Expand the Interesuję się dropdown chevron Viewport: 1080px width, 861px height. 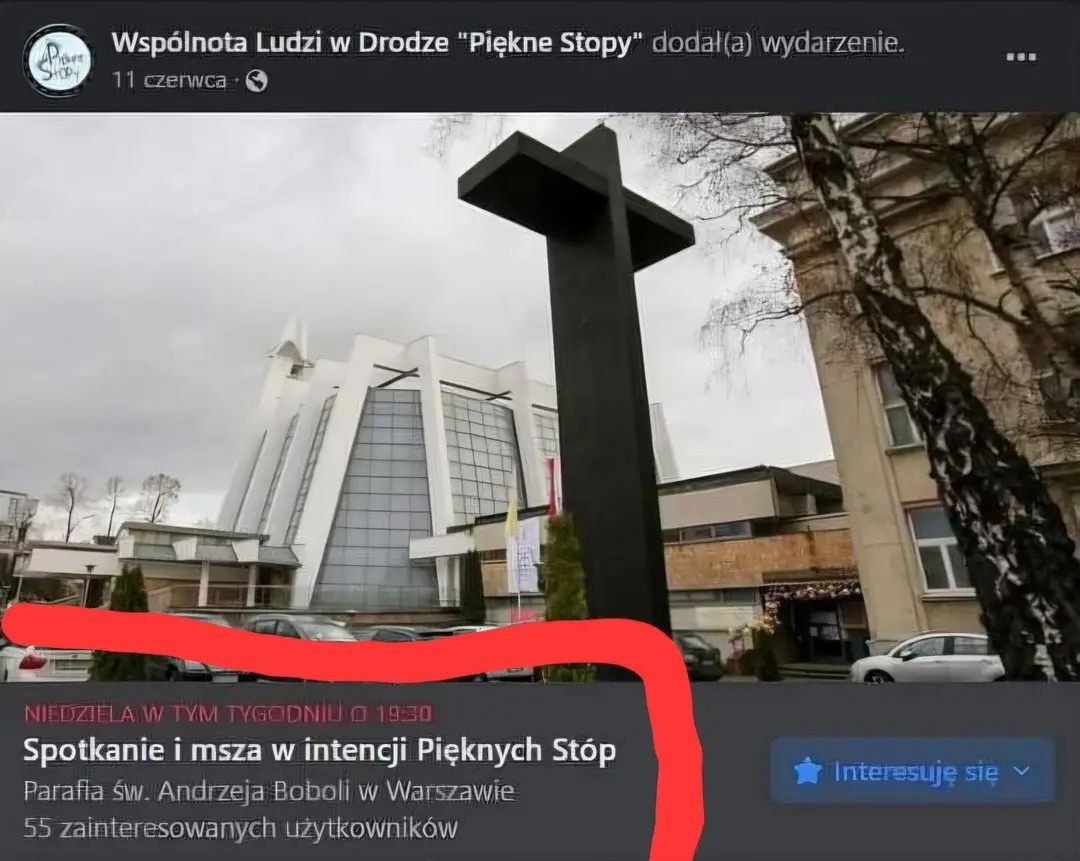(1022, 771)
